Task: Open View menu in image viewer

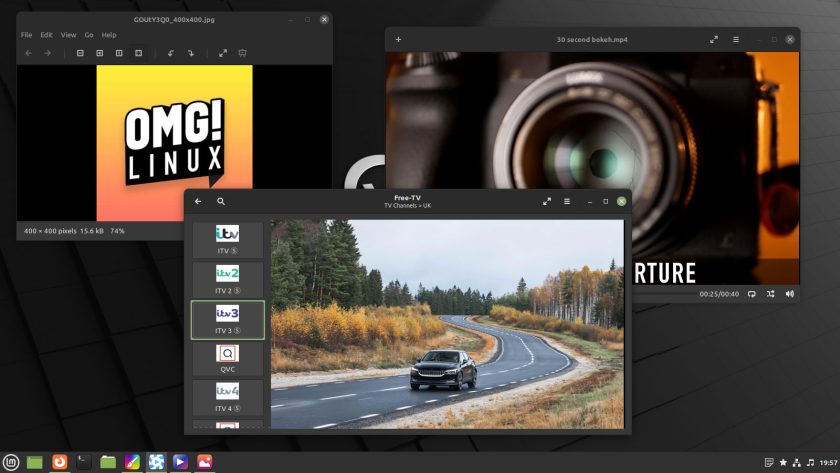Action: tap(68, 35)
